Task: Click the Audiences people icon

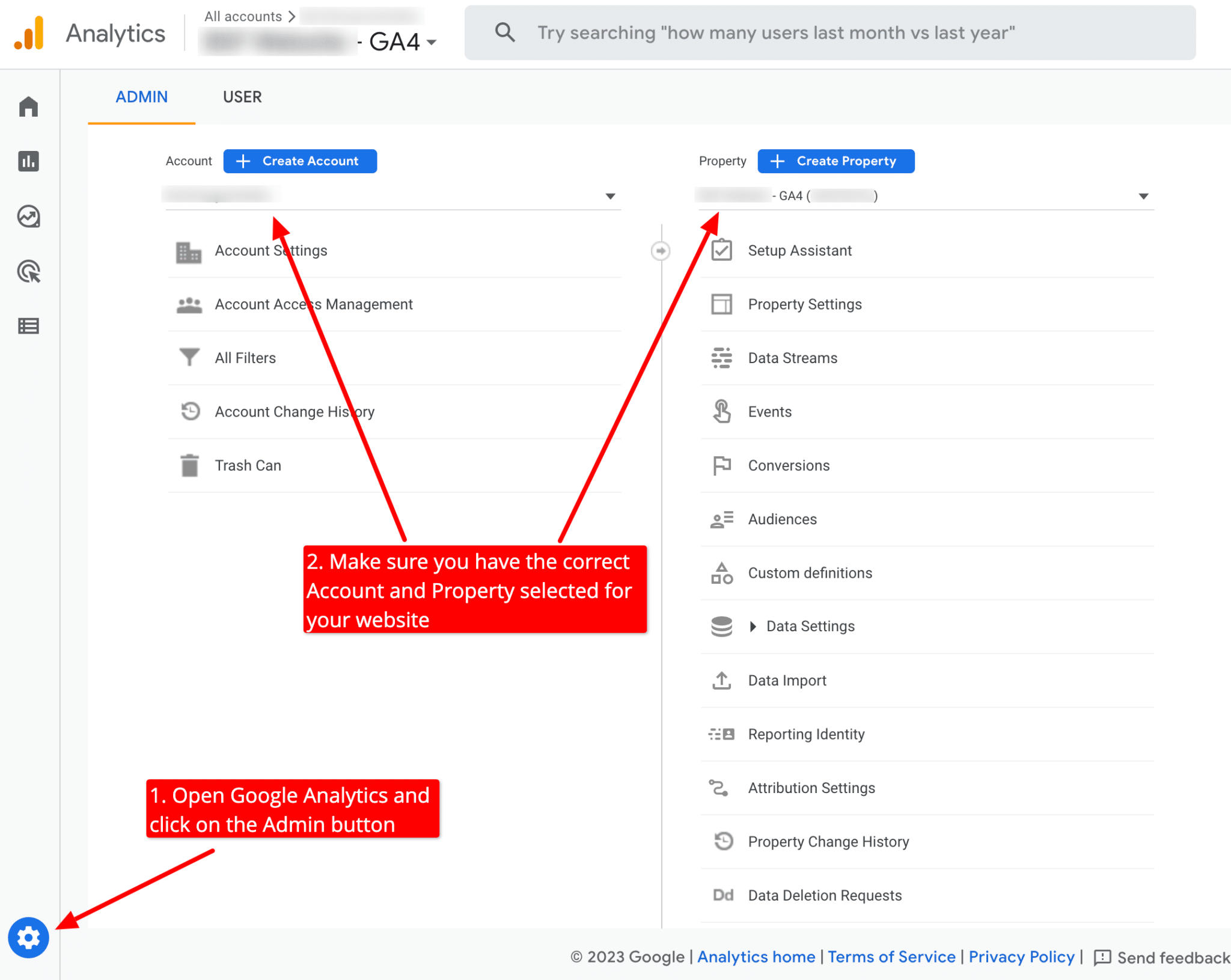Action: [721, 519]
